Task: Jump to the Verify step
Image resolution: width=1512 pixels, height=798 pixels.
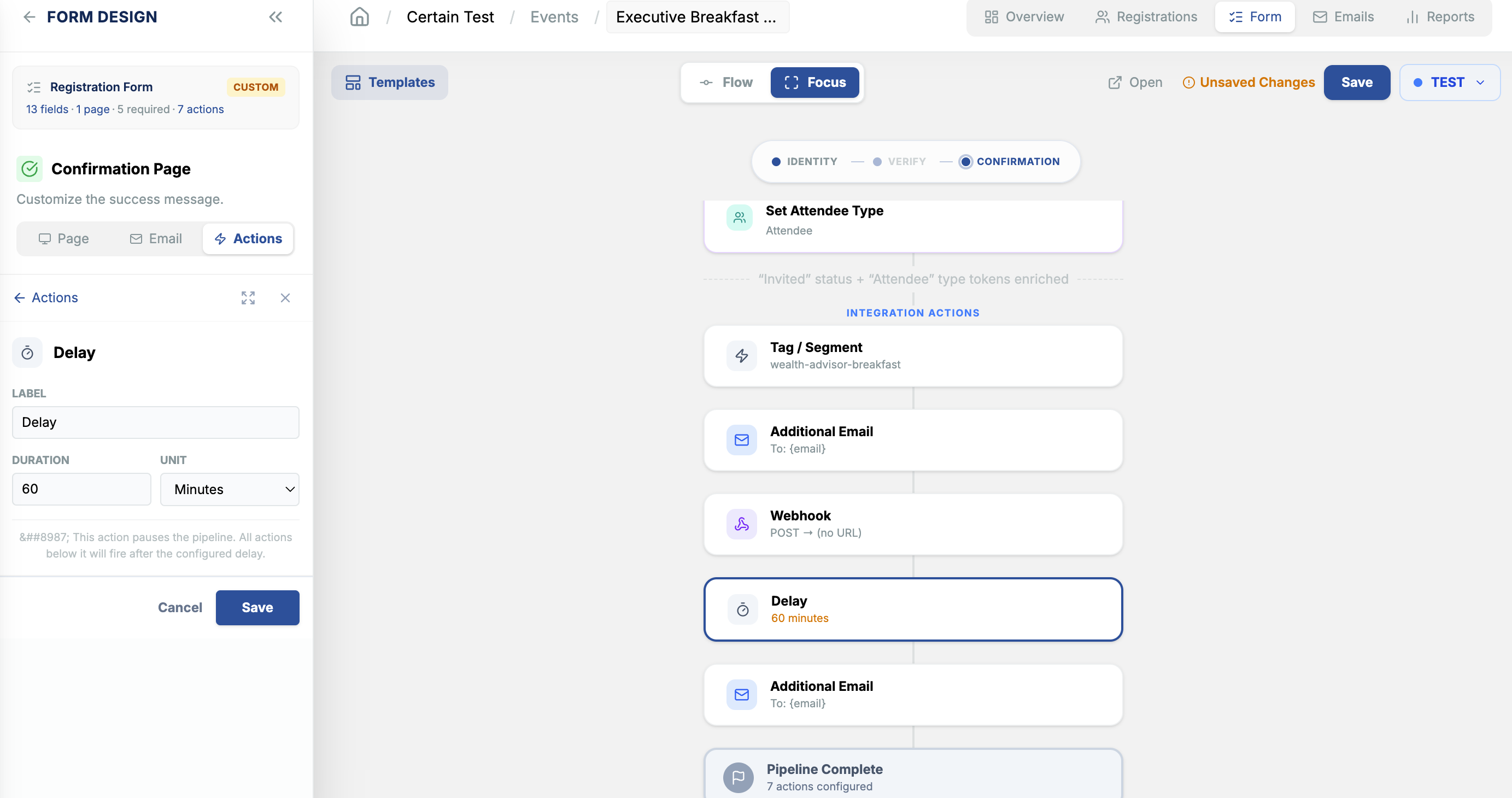Action: coord(899,162)
